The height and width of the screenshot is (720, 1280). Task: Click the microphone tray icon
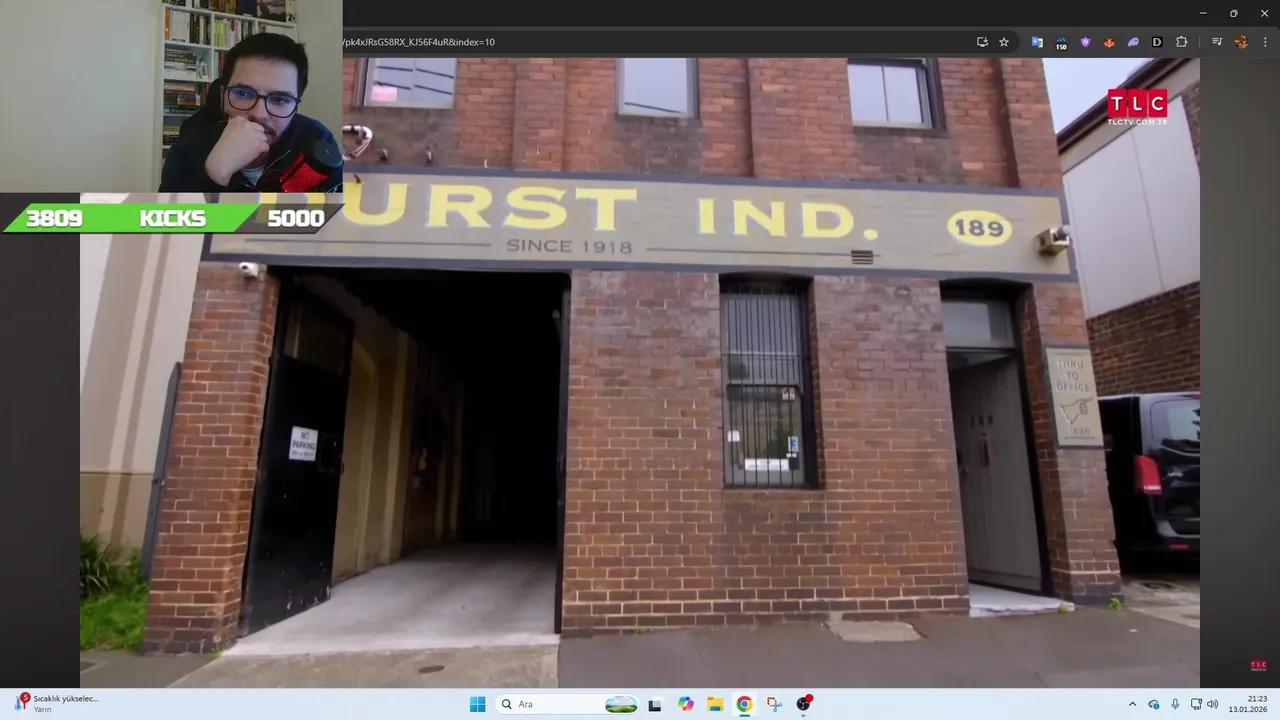tap(1175, 704)
